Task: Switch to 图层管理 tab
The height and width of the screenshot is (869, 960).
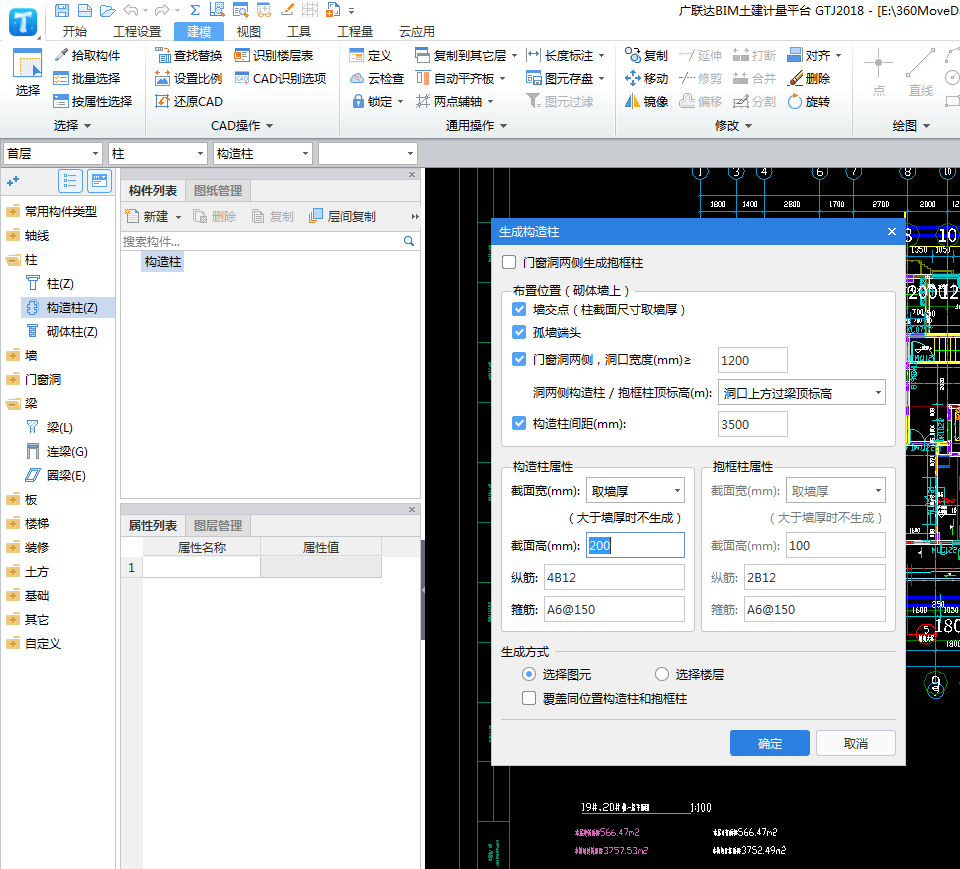Action: point(217,525)
